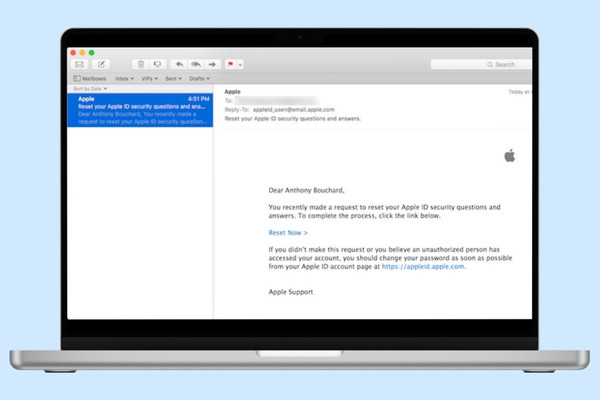The height and width of the screenshot is (400, 600).
Task: Reply to the Apple email
Action: tap(179, 64)
